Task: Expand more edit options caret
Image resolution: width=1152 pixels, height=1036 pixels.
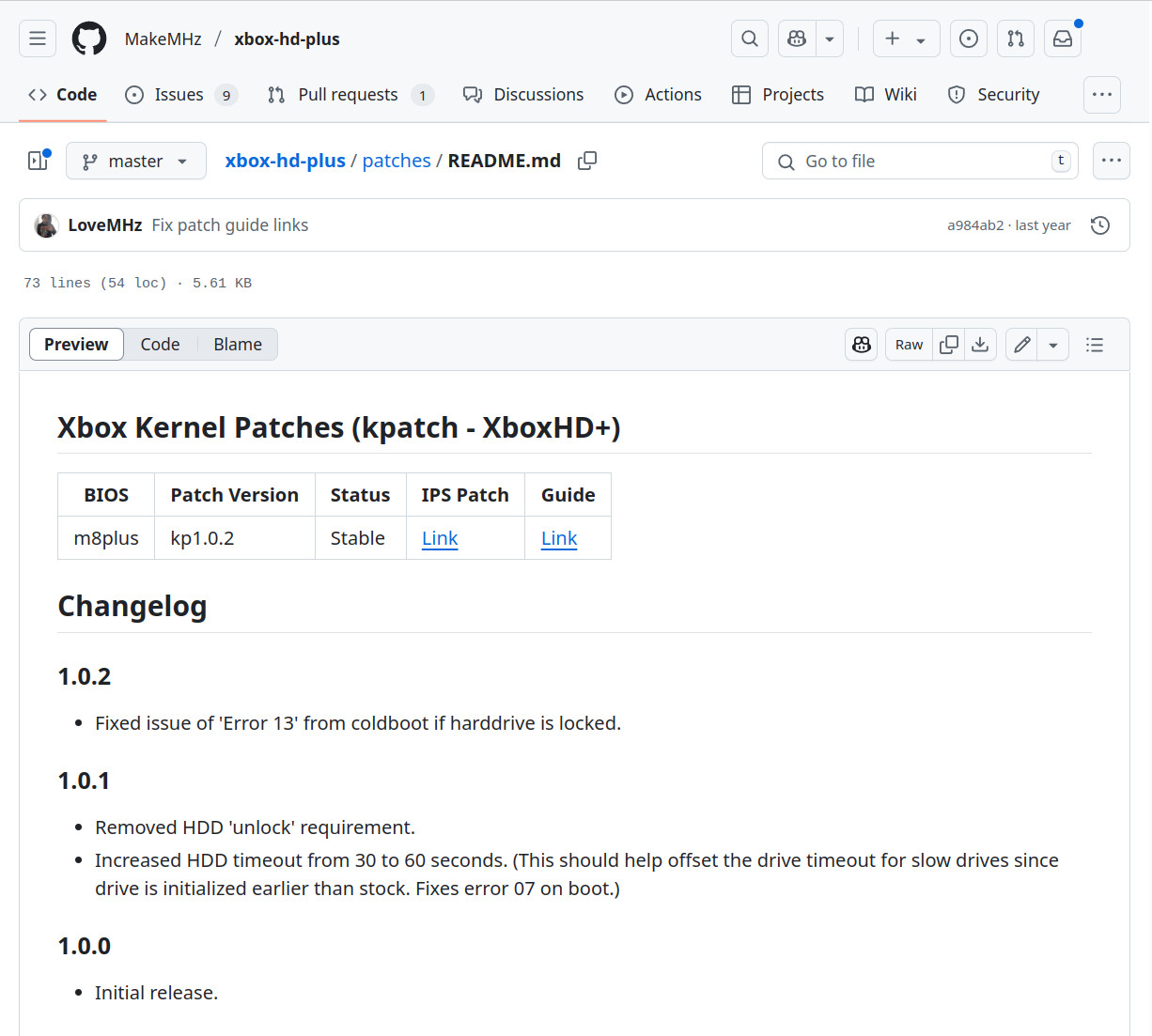Action: 1053,345
